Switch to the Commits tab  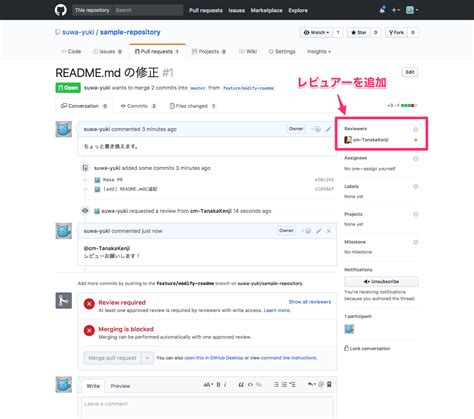point(138,106)
